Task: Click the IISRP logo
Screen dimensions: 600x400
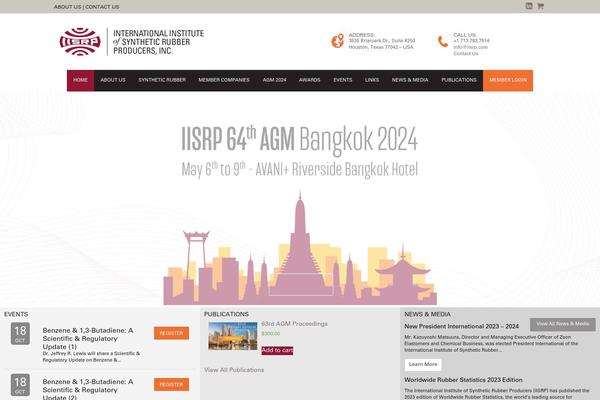Action: pyautogui.click(x=80, y=42)
